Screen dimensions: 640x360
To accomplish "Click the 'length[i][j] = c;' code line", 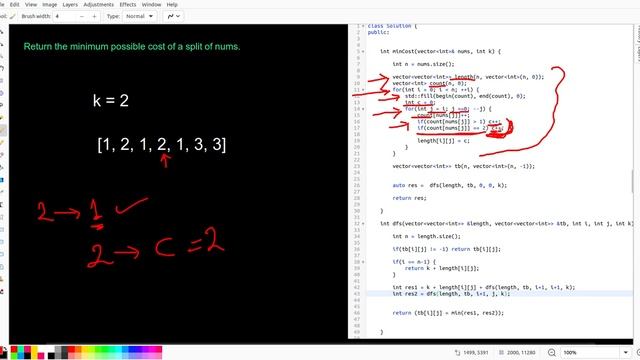I will pyautogui.click(x=443, y=141).
